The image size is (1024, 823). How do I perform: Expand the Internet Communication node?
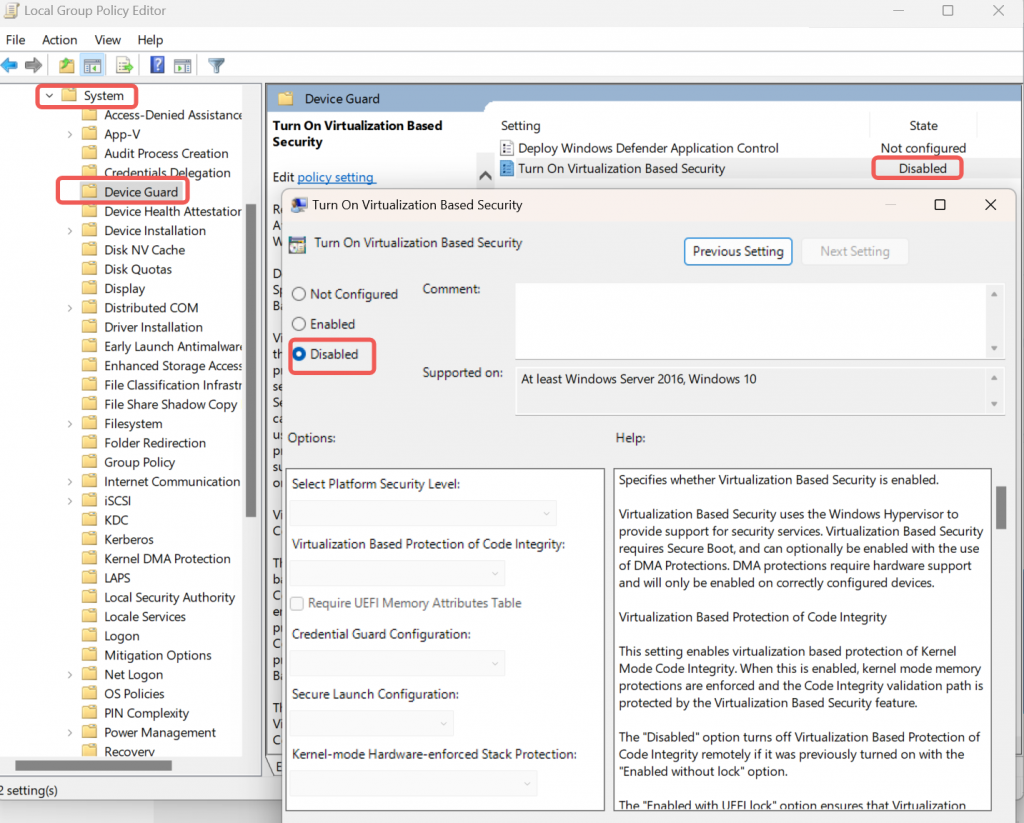coord(69,481)
